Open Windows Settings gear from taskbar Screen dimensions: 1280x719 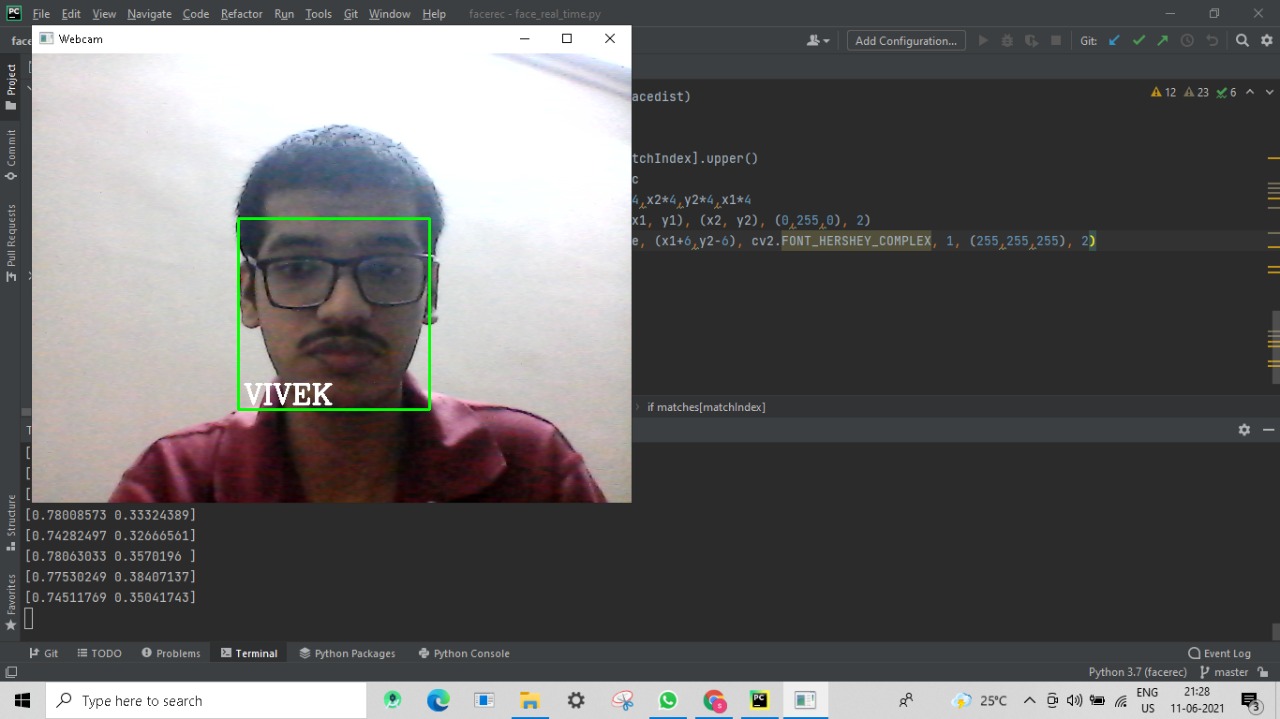pyautogui.click(x=576, y=700)
